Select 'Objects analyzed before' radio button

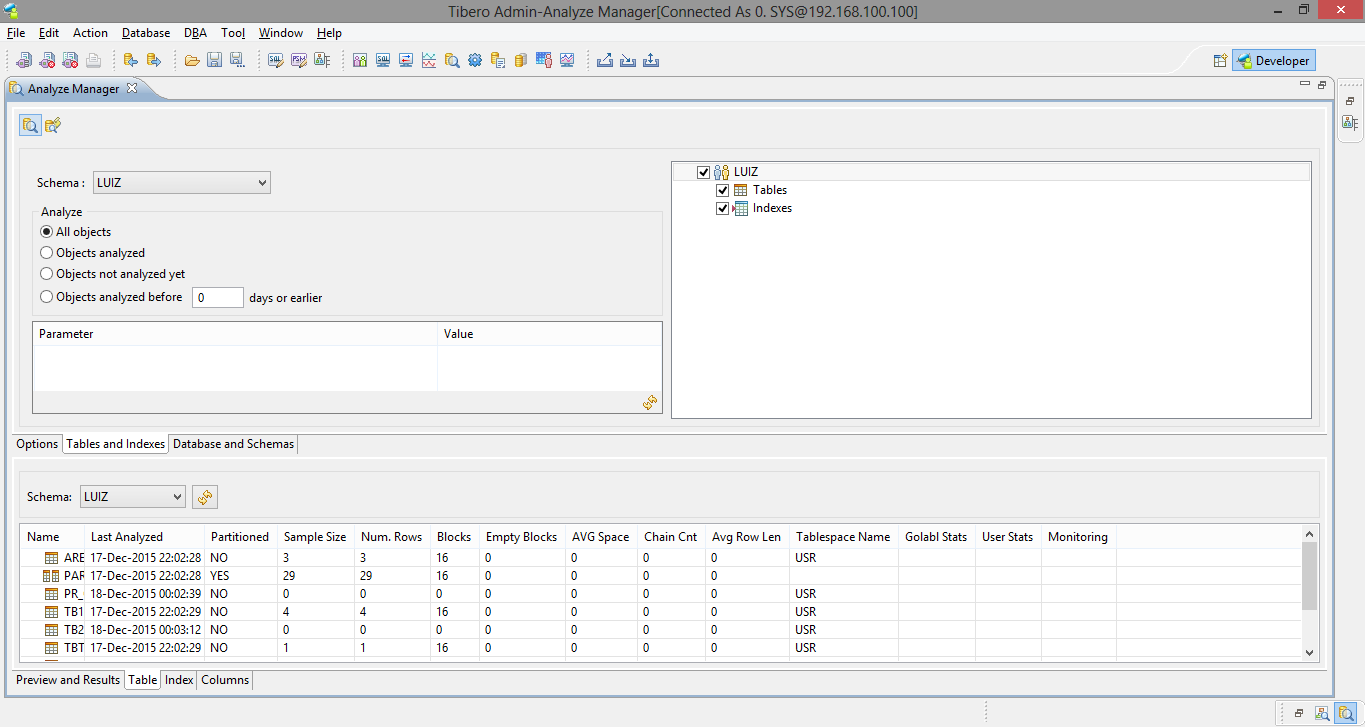(46, 297)
